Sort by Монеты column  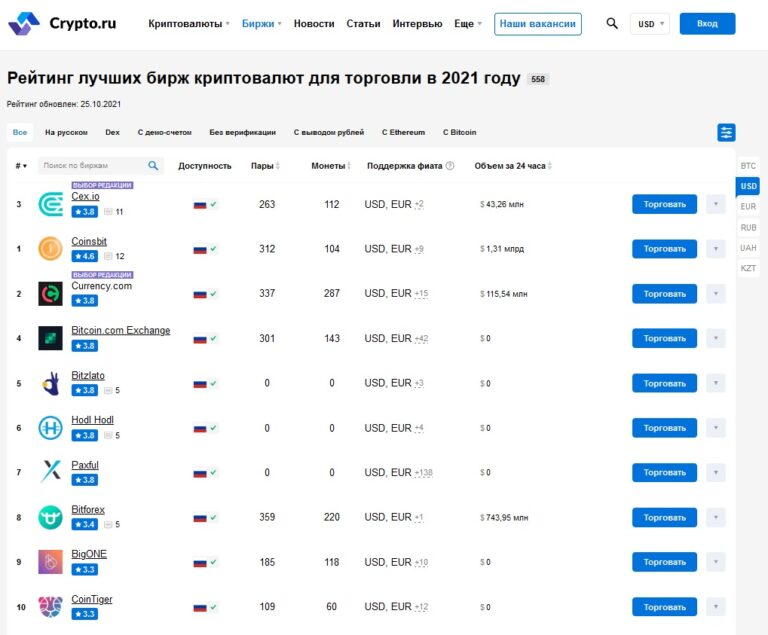pyautogui.click(x=331, y=166)
